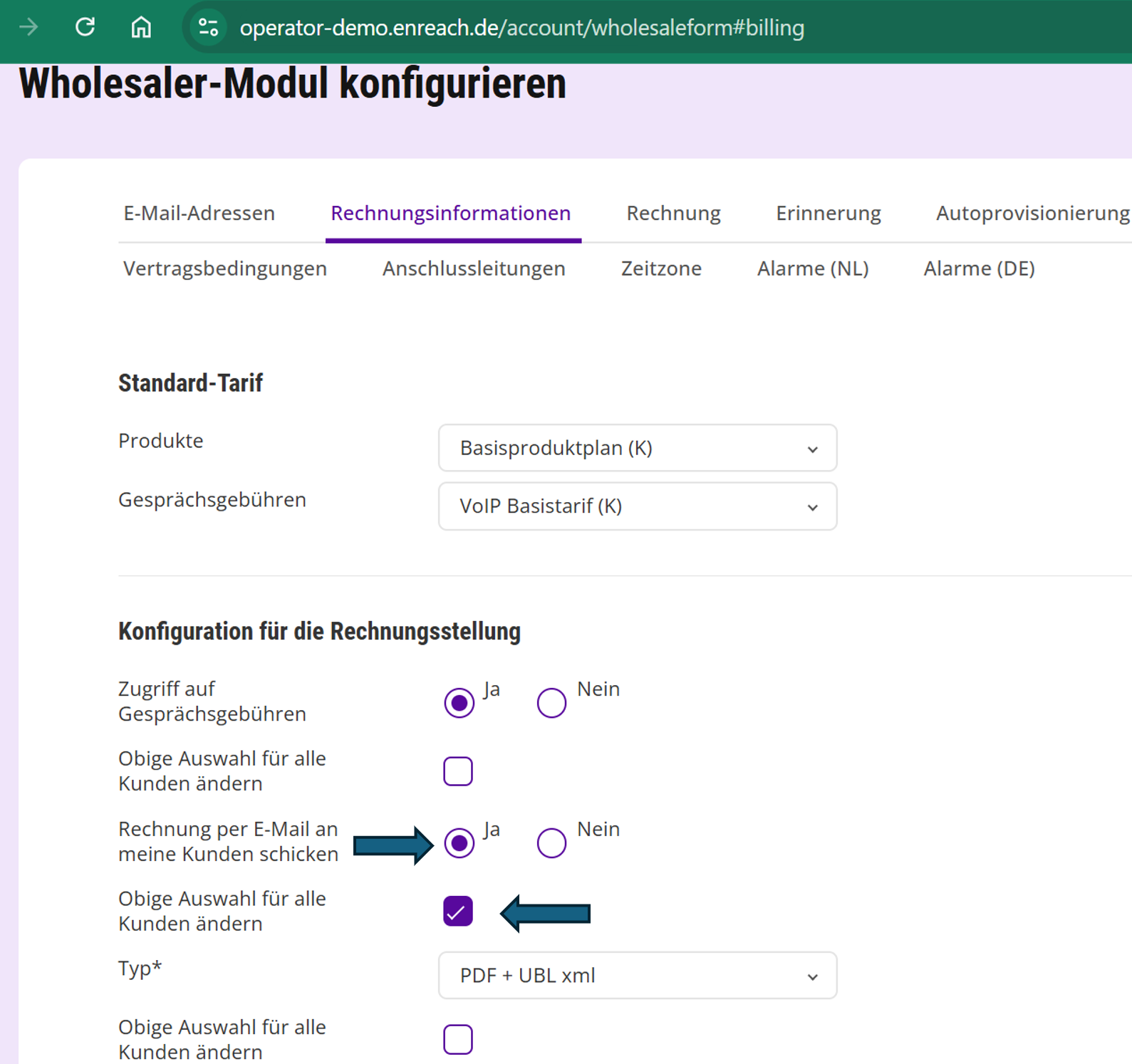
Task: Go to the Vertragsbedingungen tab
Action: [x=224, y=268]
